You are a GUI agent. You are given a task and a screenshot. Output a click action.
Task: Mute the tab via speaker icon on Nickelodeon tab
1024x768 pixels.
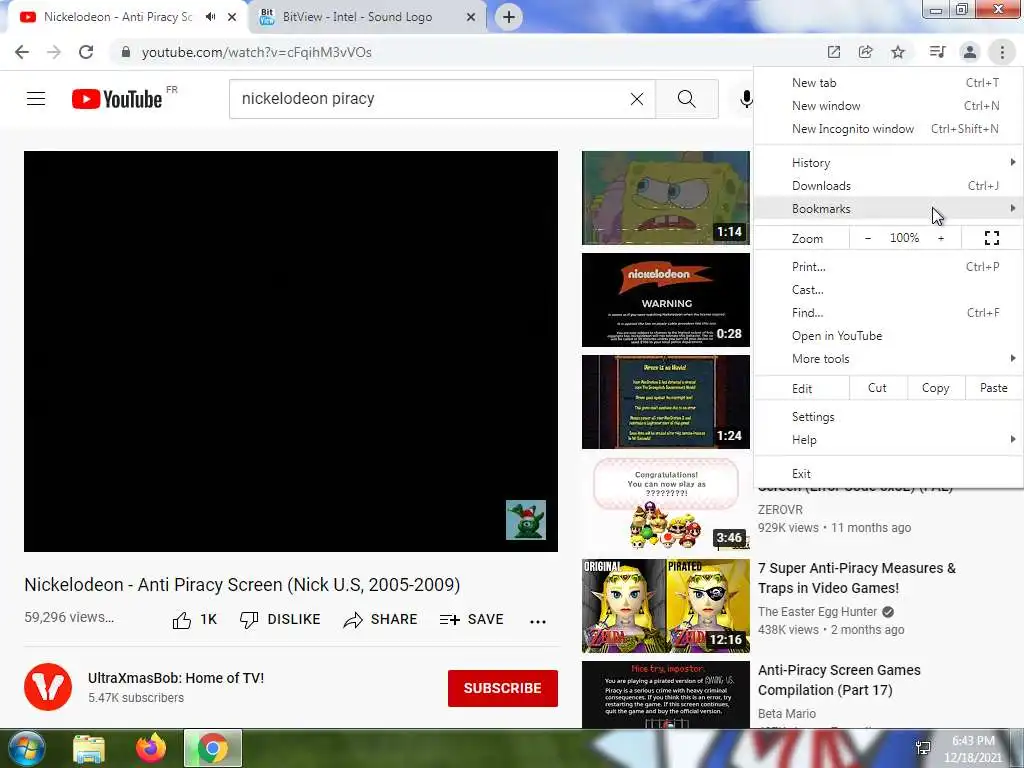[210, 17]
